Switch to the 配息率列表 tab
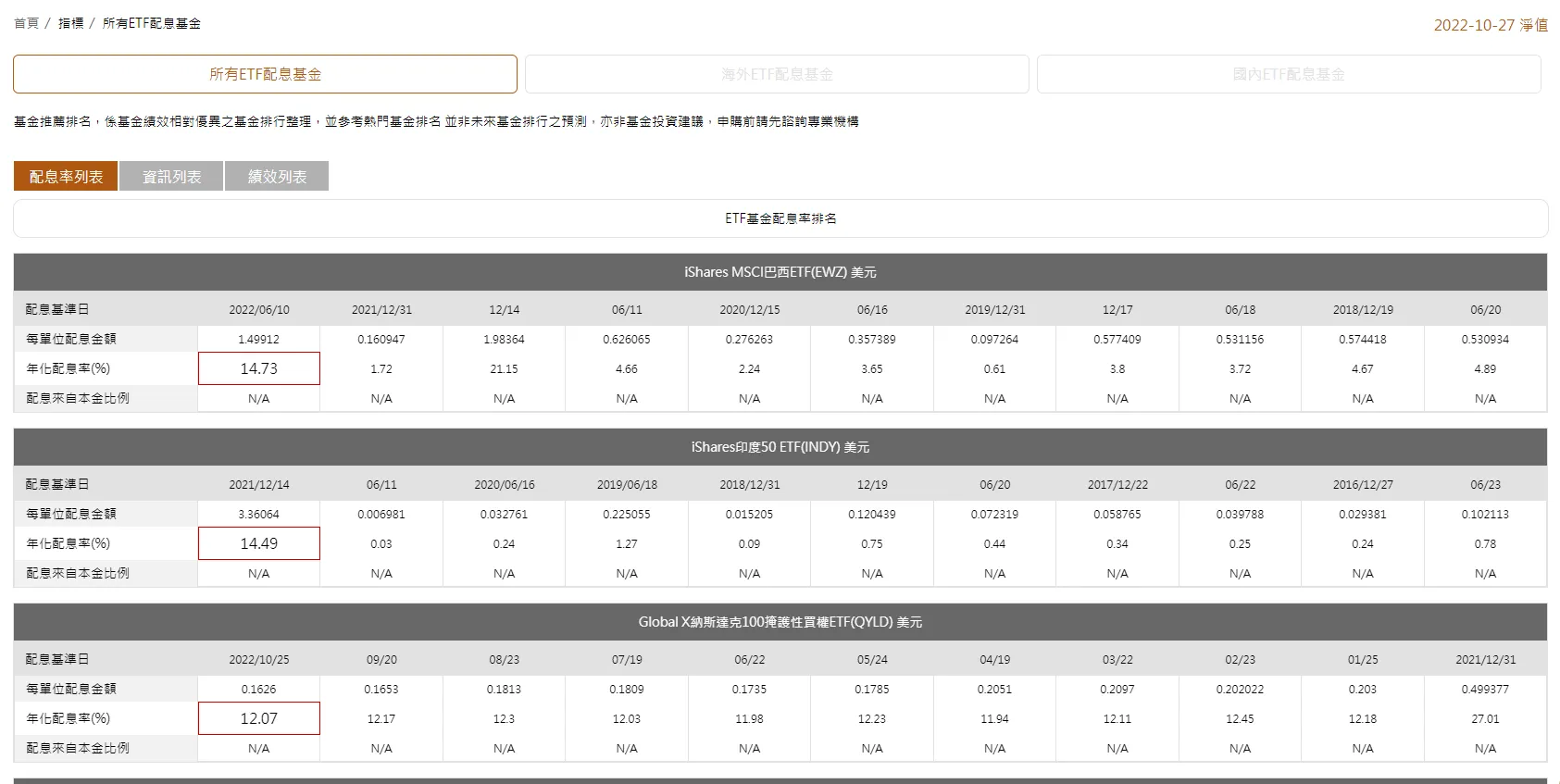This screenshot has width=1560, height=784. [66, 176]
